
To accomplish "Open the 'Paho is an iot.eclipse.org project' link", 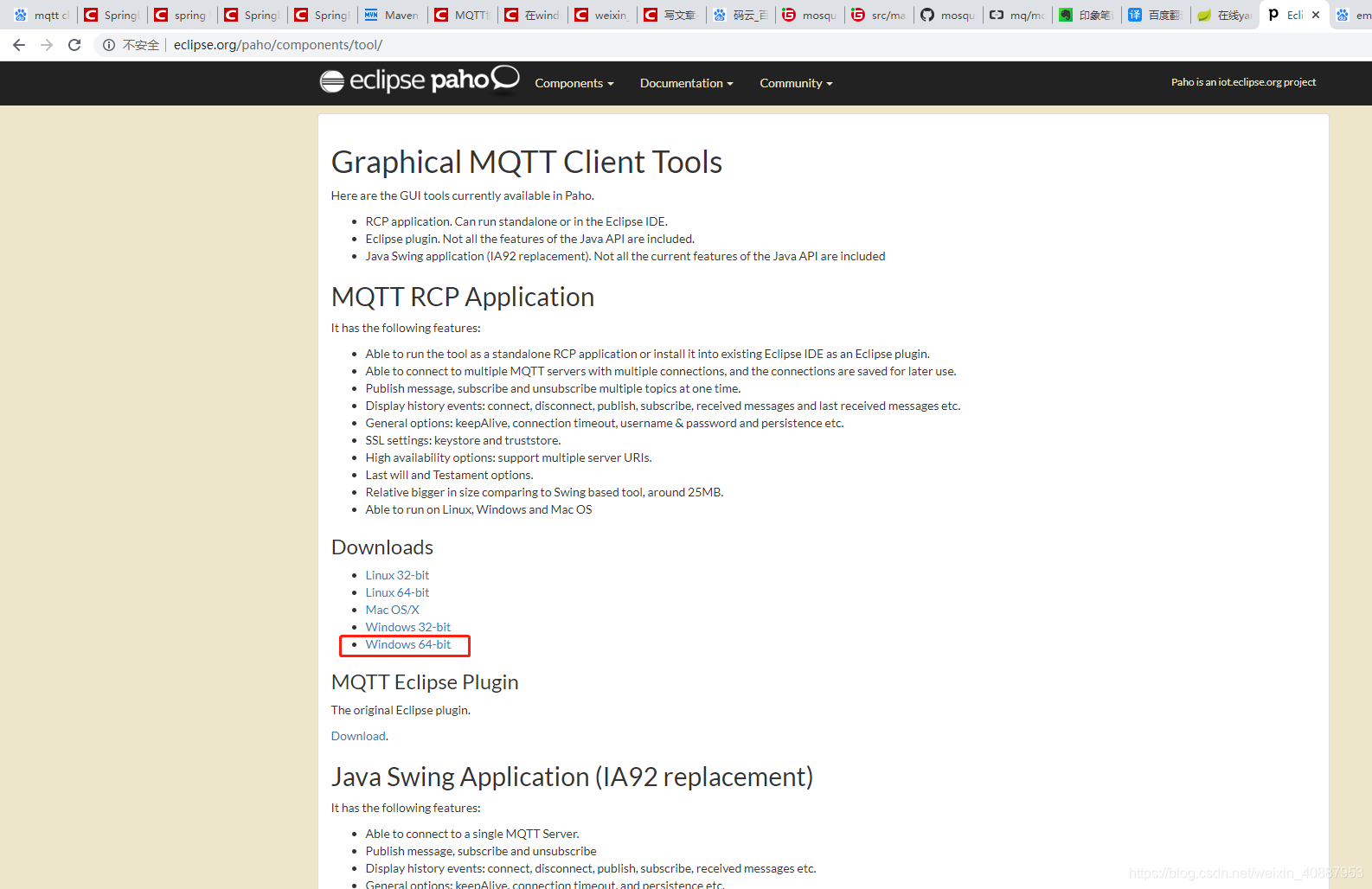I will [x=1243, y=82].
